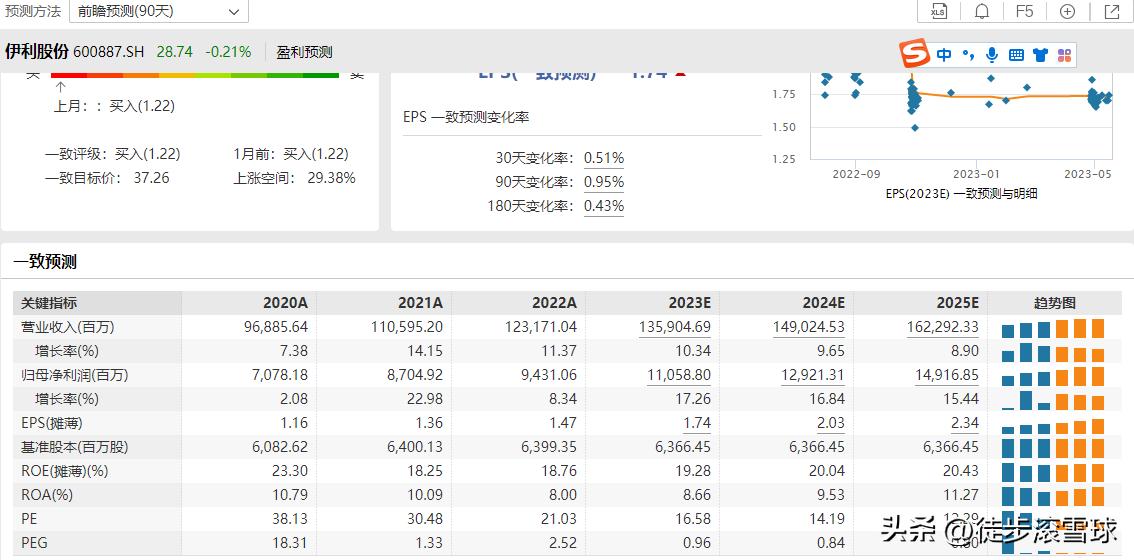Click the ROE(摊薄)(%) row label
This screenshot has width=1134, height=560.
64,471
